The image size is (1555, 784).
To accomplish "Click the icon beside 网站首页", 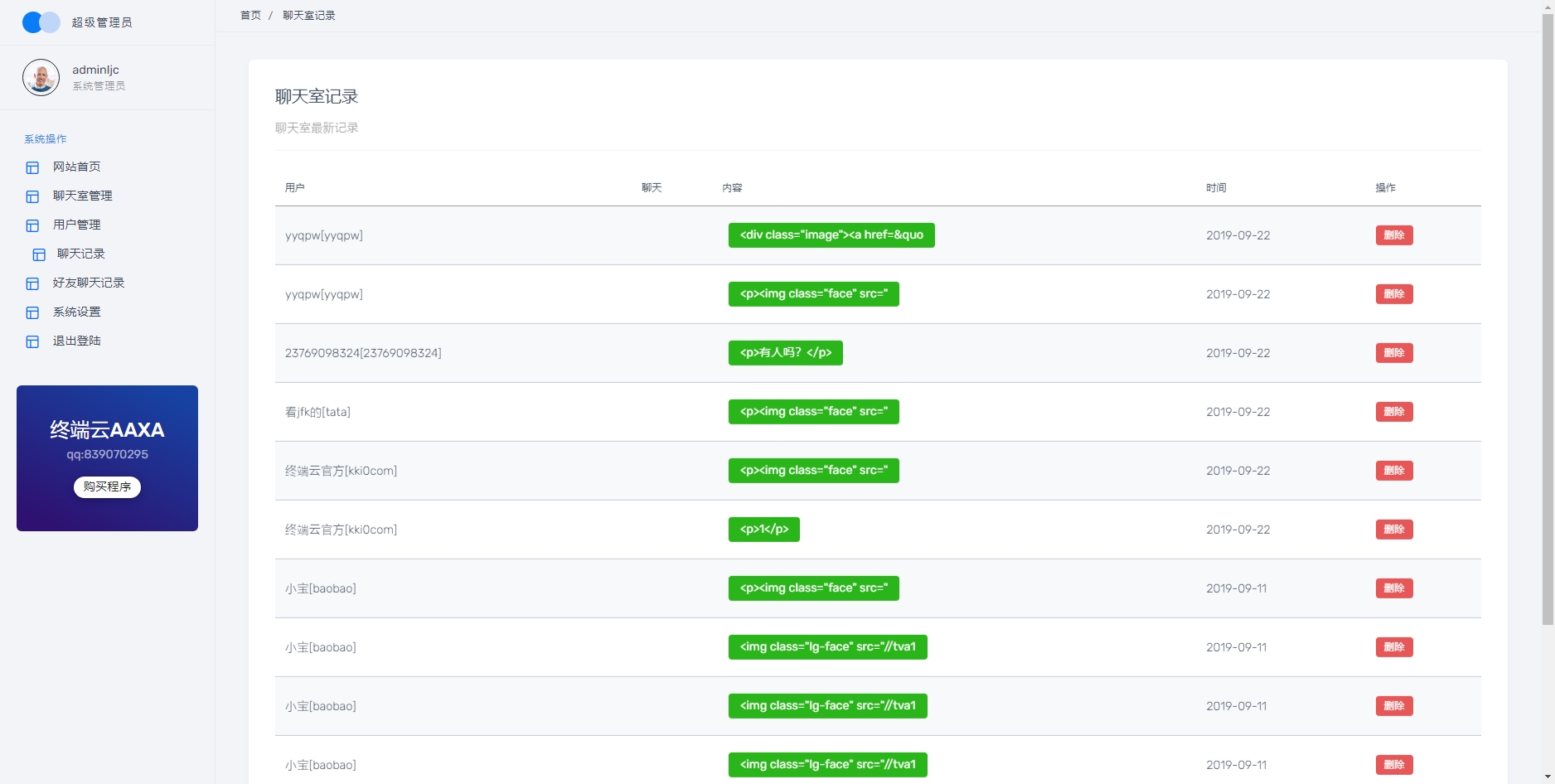I will (32, 167).
